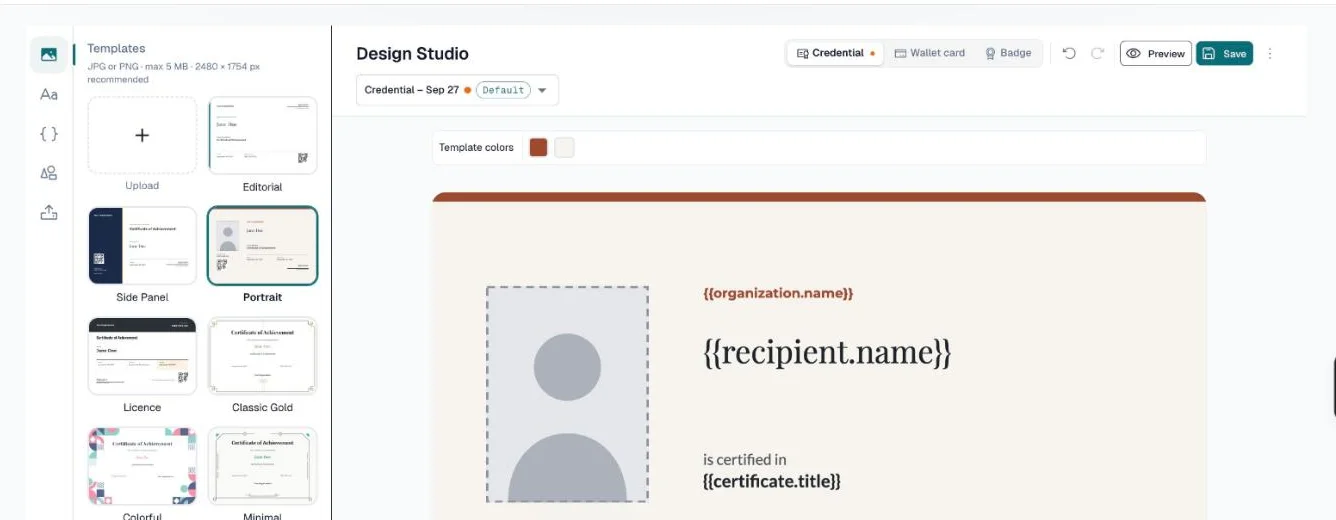The width and height of the screenshot is (1336, 520).
Task: Click the Default tag label
Action: click(503, 90)
